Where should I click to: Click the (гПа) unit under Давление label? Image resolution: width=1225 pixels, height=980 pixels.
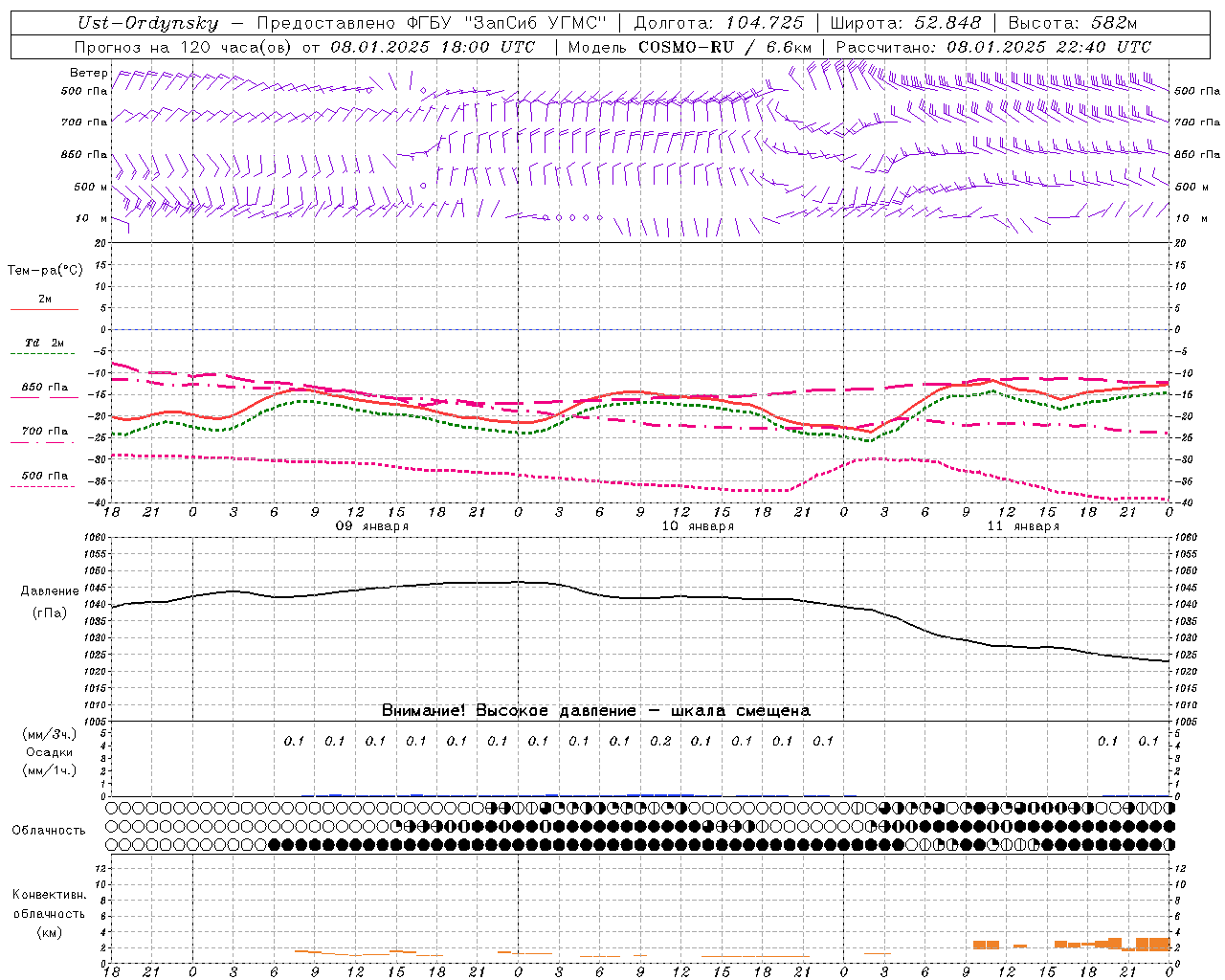(x=50, y=613)
